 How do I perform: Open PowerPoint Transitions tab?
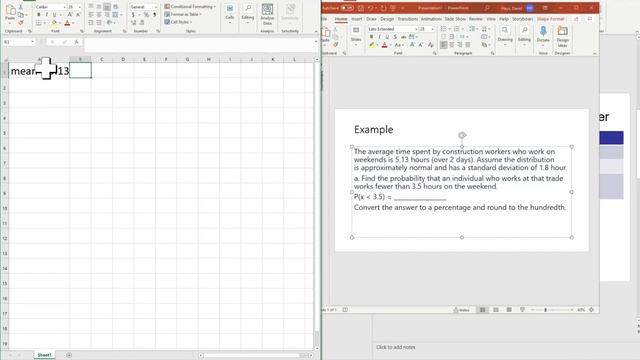tap(408, 19)
